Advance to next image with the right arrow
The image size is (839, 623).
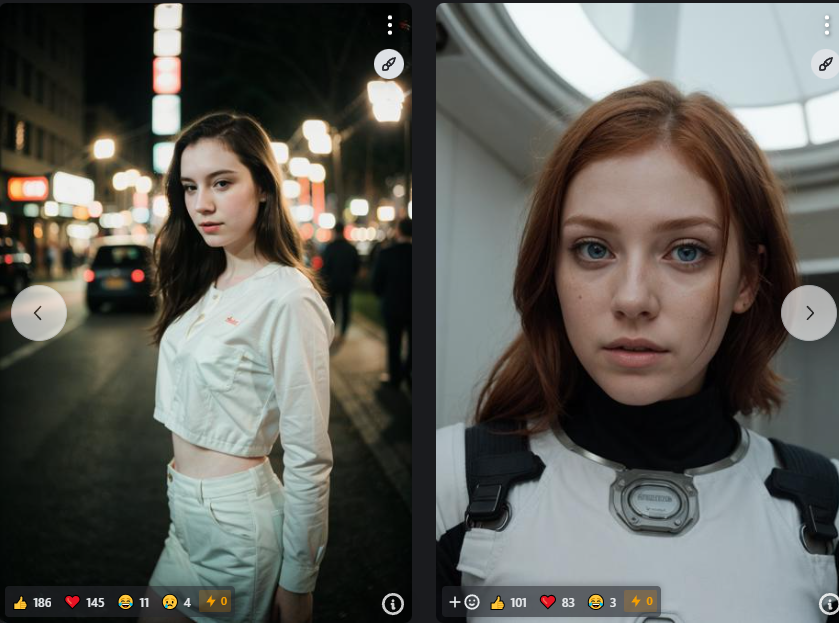pyautogui.click(x=809, y=313)
